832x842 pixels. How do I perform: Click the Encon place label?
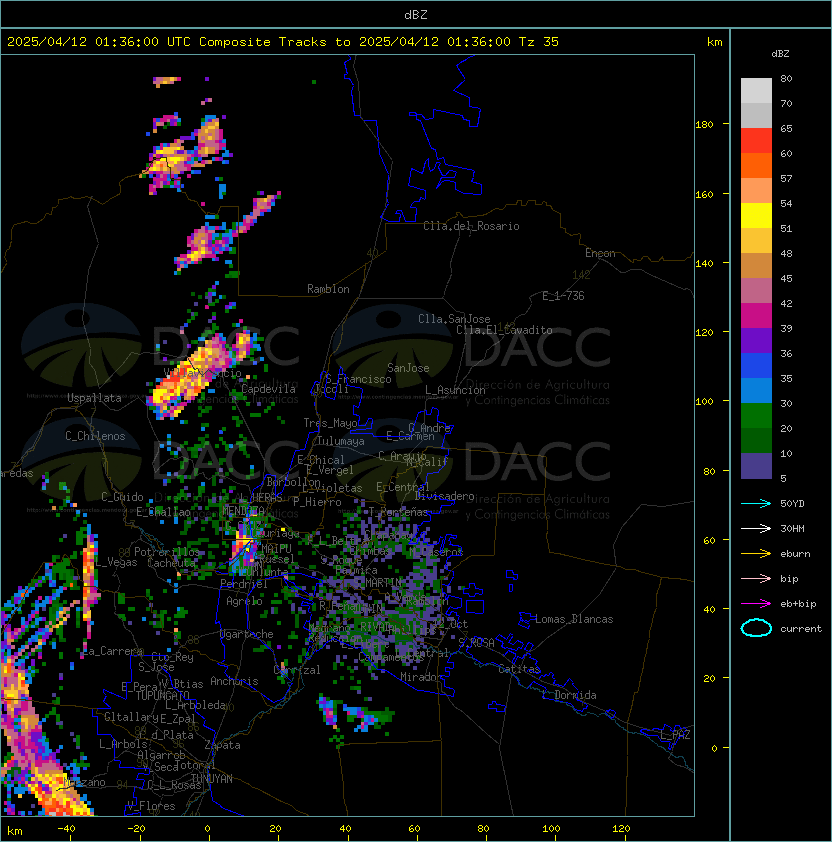[x=600, y=253]
